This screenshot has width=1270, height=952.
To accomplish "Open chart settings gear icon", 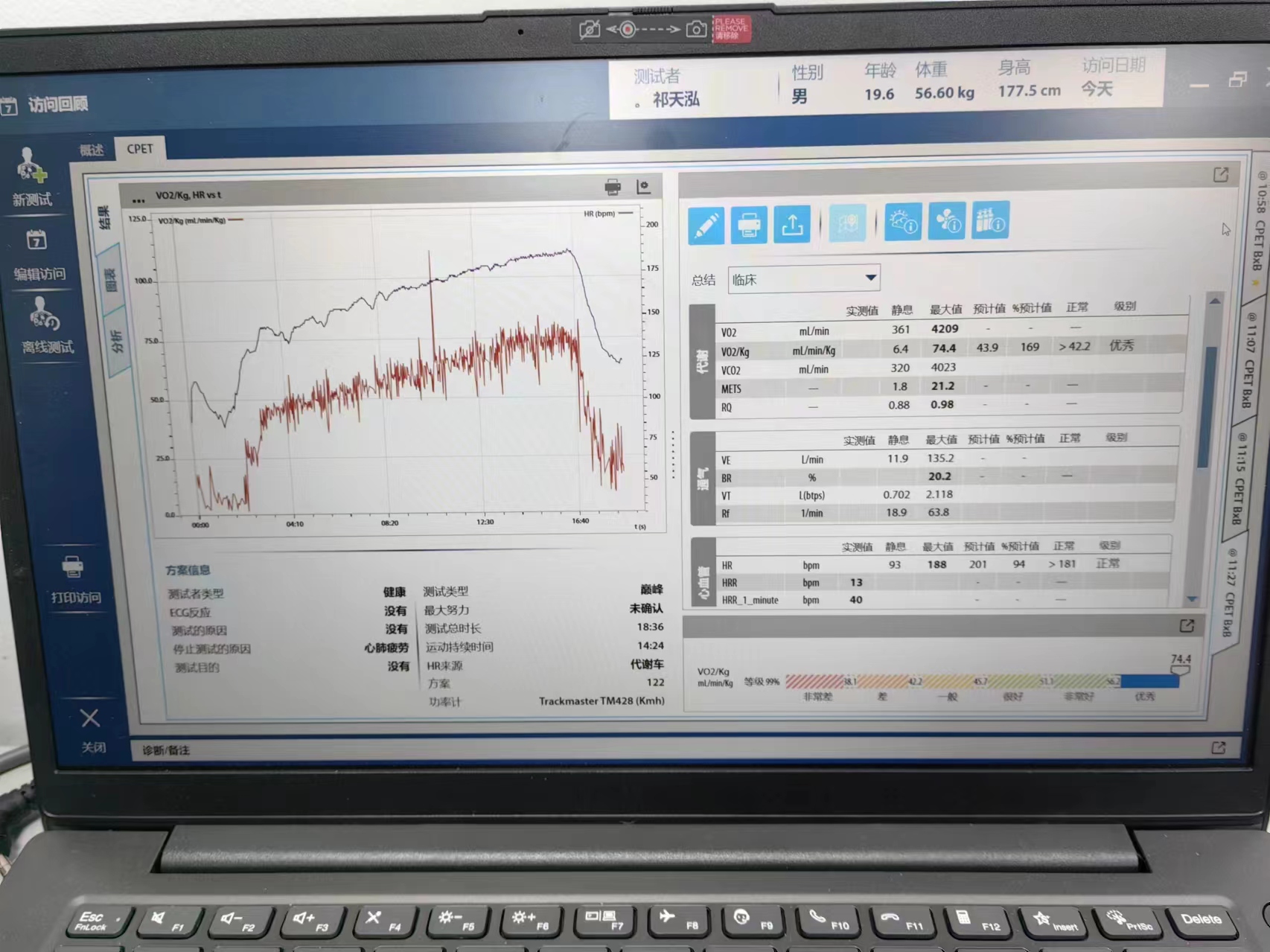I will (x=643, y=186).
